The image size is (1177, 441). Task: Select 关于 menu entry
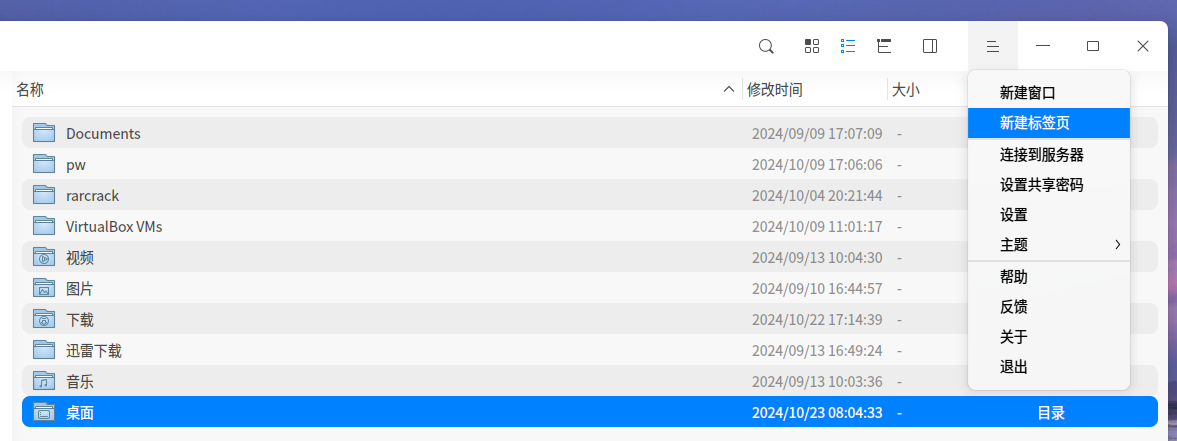tap(1049, 338)
